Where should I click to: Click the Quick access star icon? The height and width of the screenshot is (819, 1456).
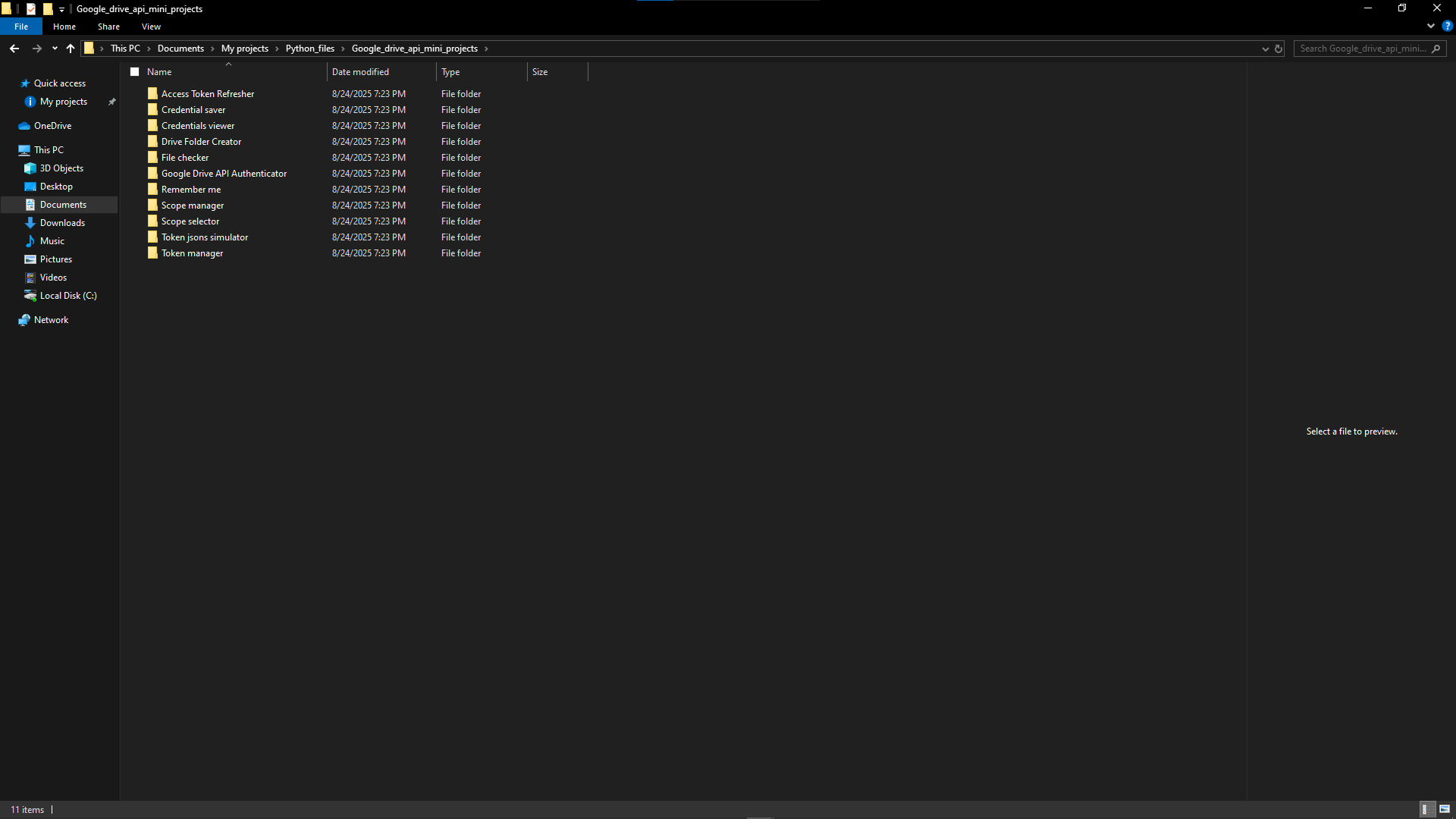(x=24, y=83)
